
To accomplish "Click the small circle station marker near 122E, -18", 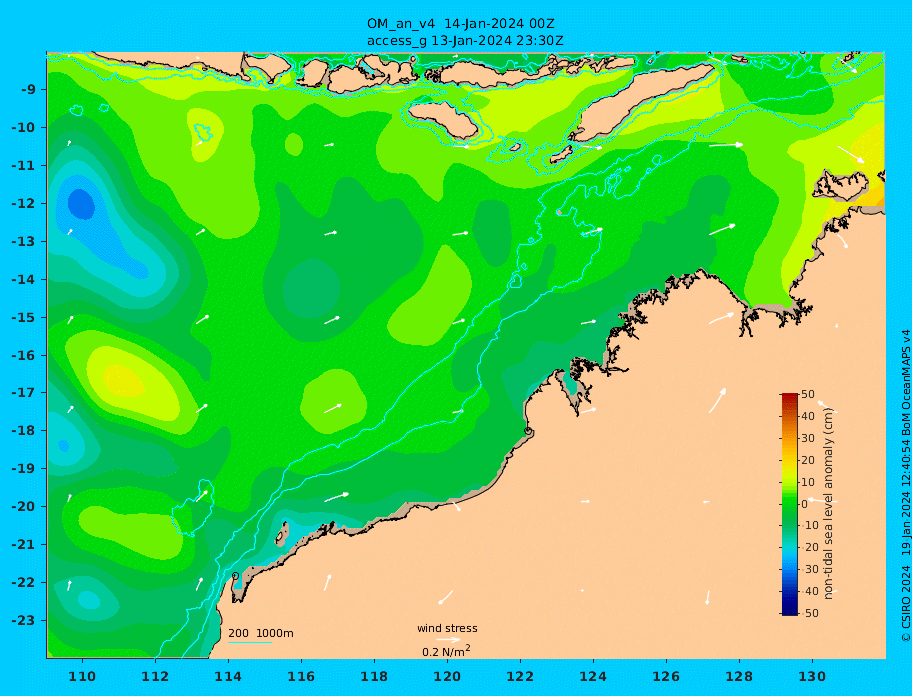I will (528, 431).
